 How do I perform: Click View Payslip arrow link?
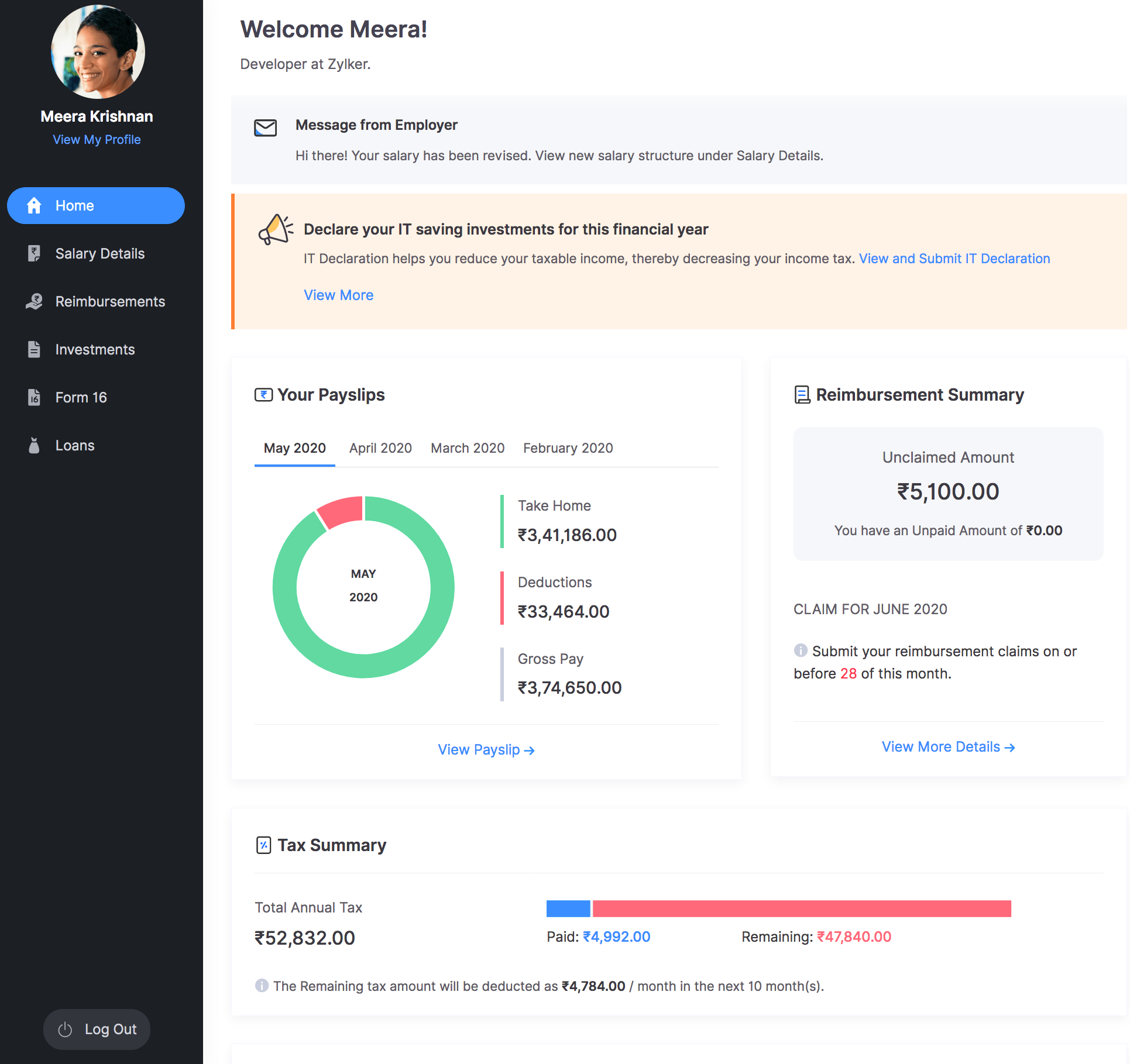pos(487,748)
